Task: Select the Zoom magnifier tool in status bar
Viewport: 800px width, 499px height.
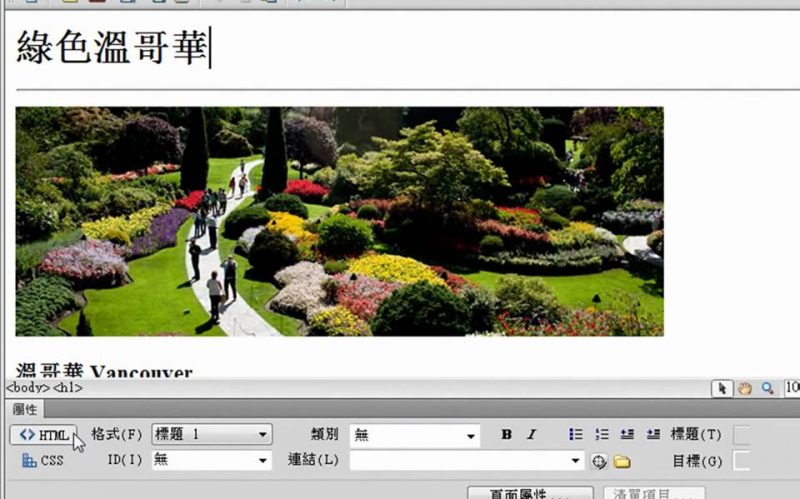Action: 768,388
